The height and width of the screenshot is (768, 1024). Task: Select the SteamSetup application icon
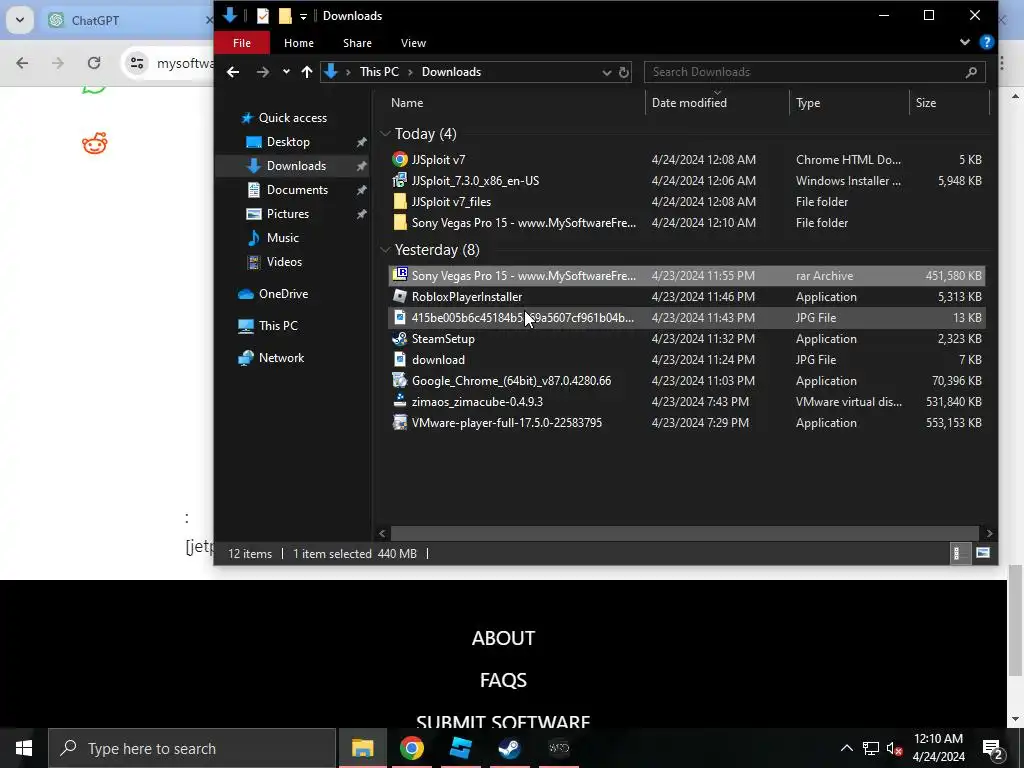400,338
